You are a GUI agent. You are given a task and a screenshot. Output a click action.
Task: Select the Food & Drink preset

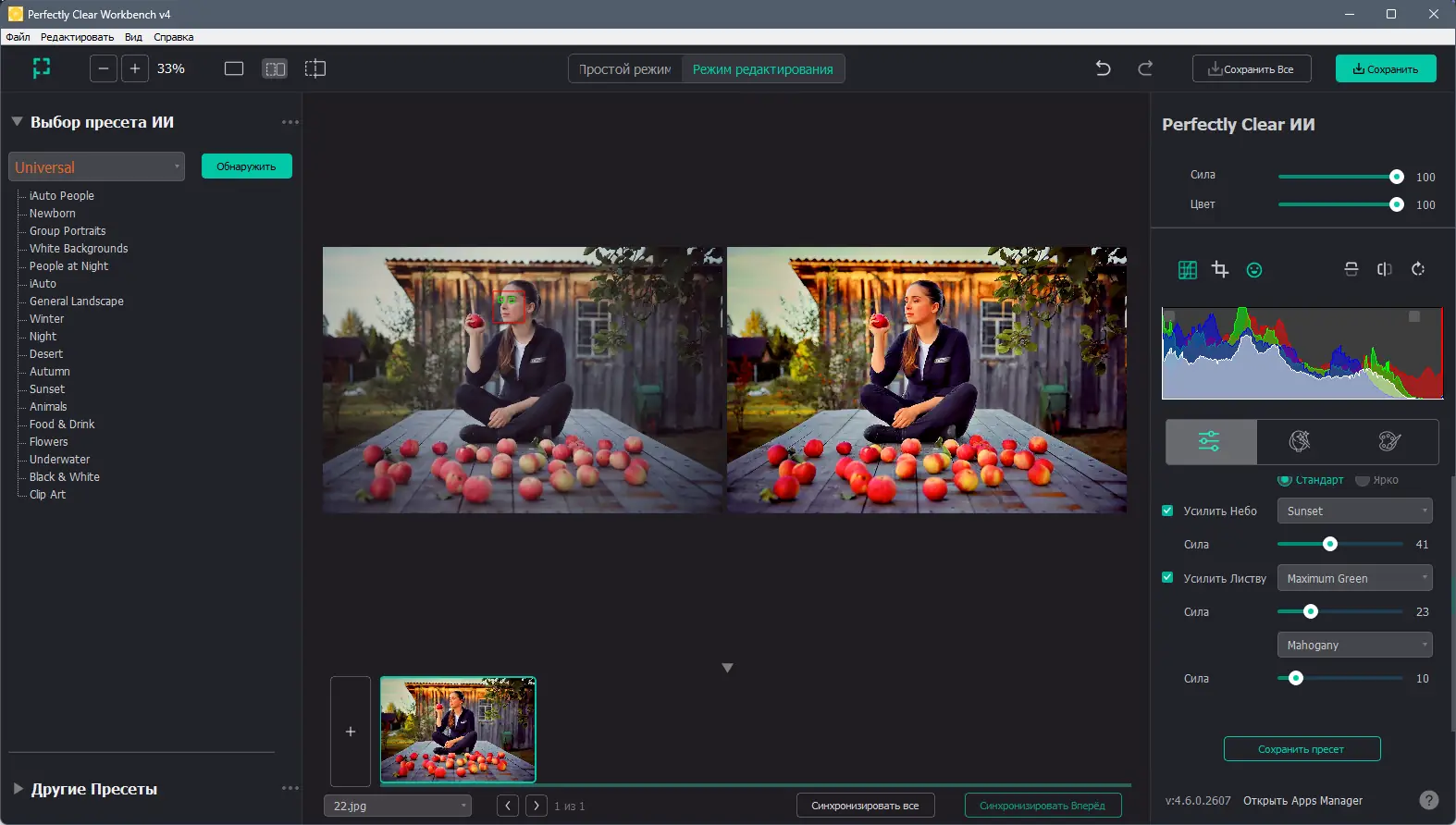62,425
